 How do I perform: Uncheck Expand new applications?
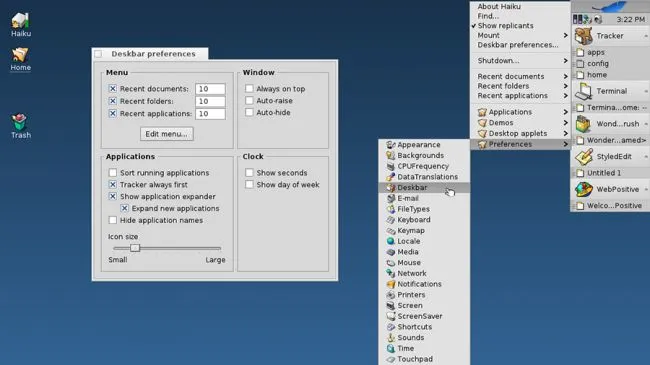(x=124, y=209)
